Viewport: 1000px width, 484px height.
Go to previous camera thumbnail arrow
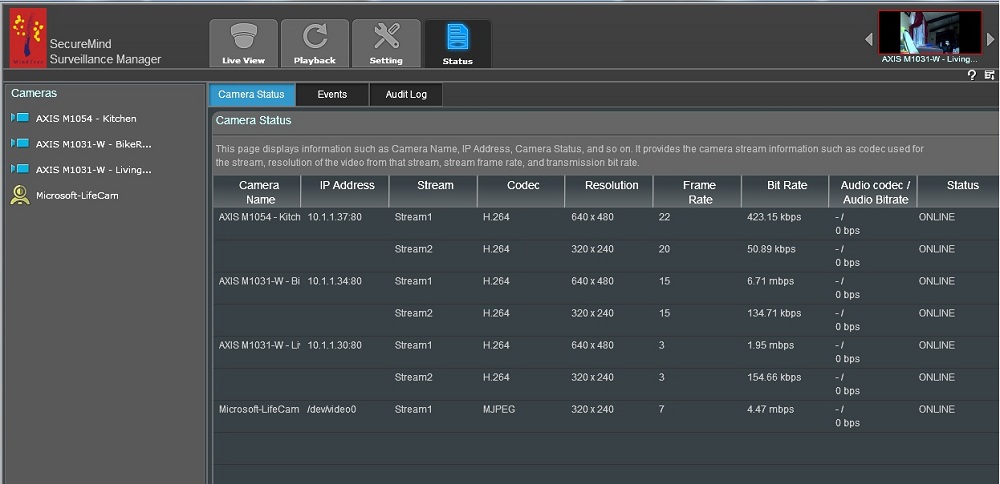(869, 40)
